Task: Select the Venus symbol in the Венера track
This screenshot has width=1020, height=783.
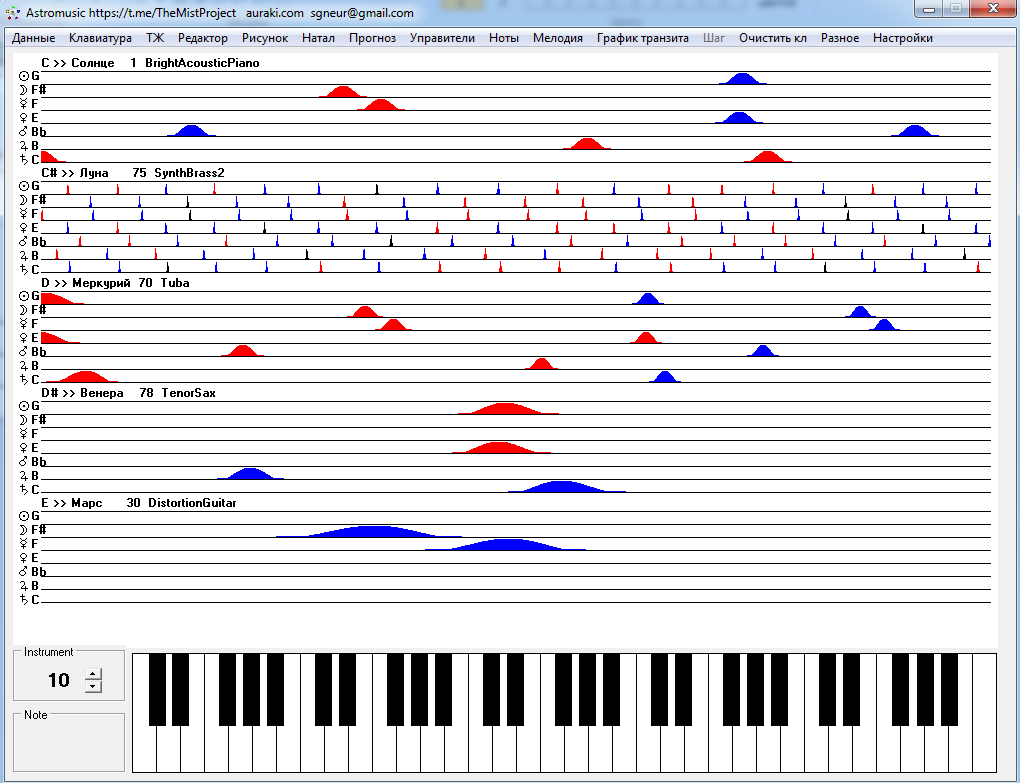Action: click(x=24, y=448)
